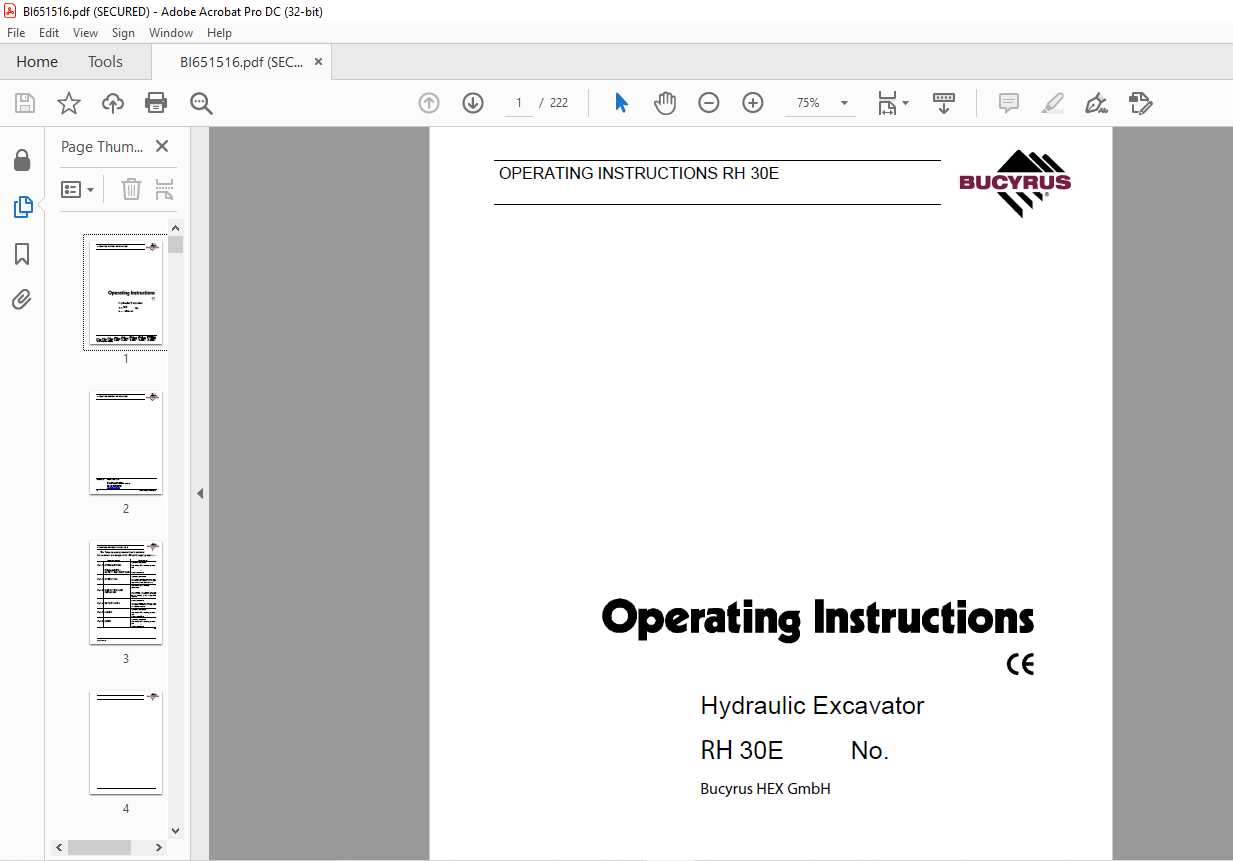The image size is (1233, 861).
Task: Activate the hand pan tool
Action: pos(665,103)
